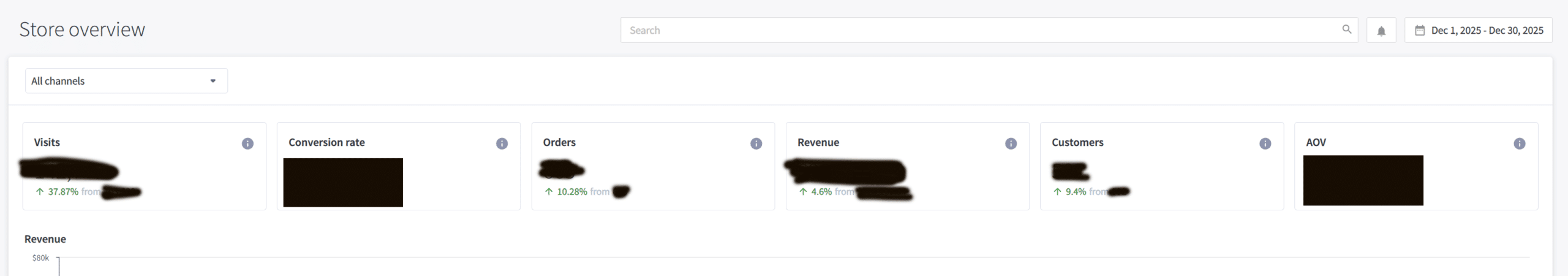
Task: Click the Revenue chart heading
Action: [x=45, y=239]
